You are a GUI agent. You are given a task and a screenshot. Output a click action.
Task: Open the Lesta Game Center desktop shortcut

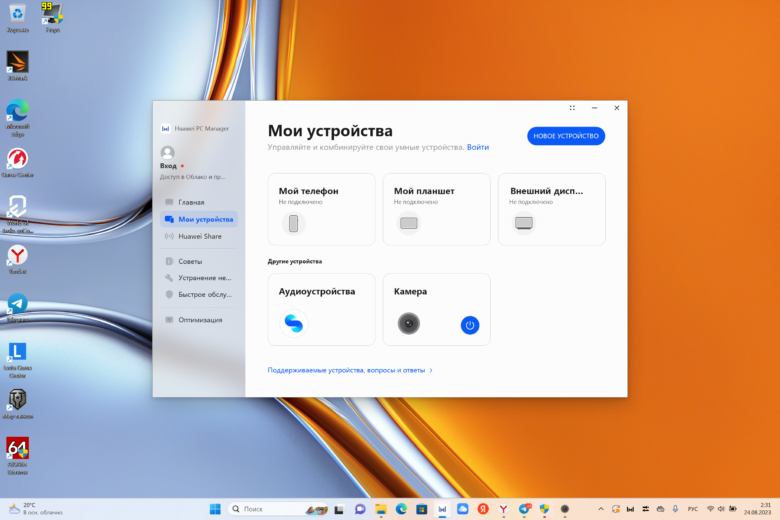point(17,360)
